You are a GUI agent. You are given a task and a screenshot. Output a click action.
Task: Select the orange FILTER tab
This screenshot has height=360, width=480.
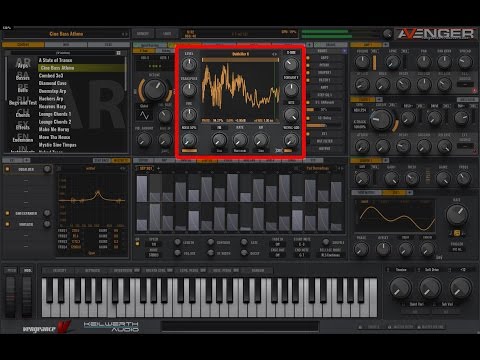click(x=363, y=100)
